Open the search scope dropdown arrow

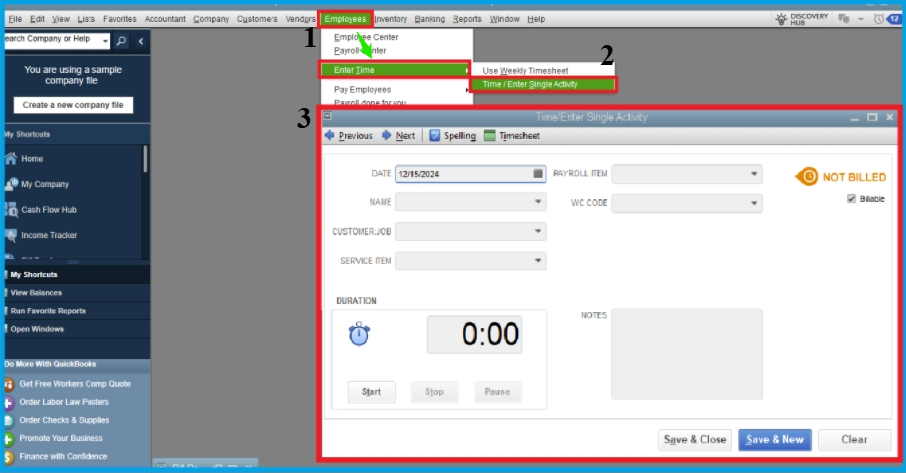click(105, 41)
